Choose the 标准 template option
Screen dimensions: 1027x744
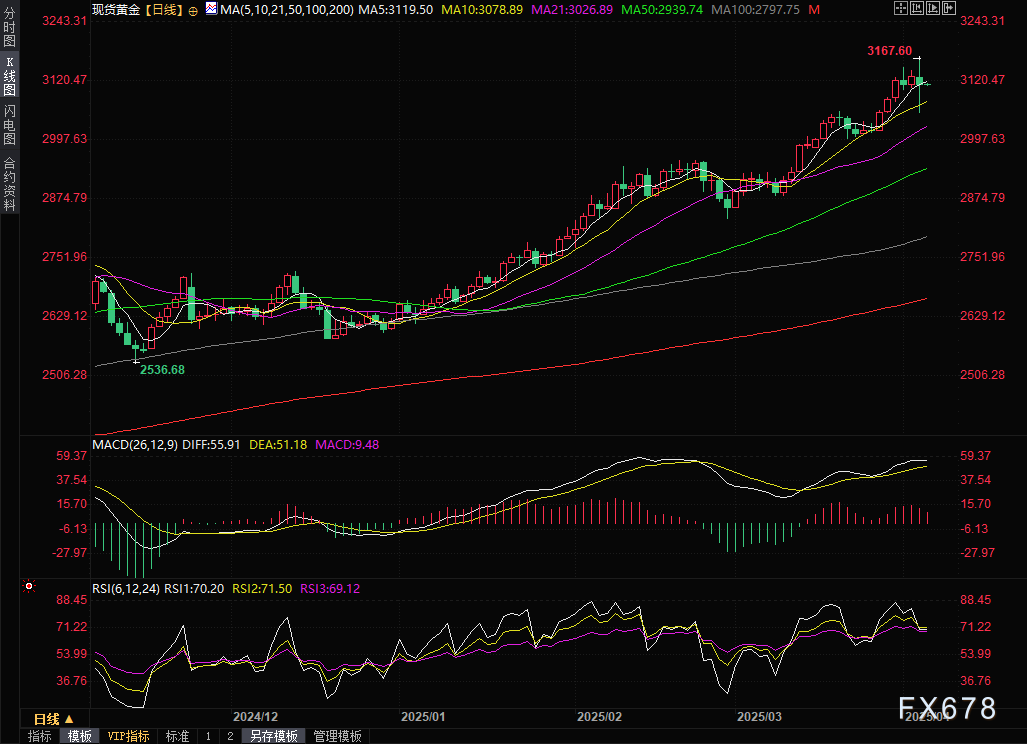click(177, 736)
